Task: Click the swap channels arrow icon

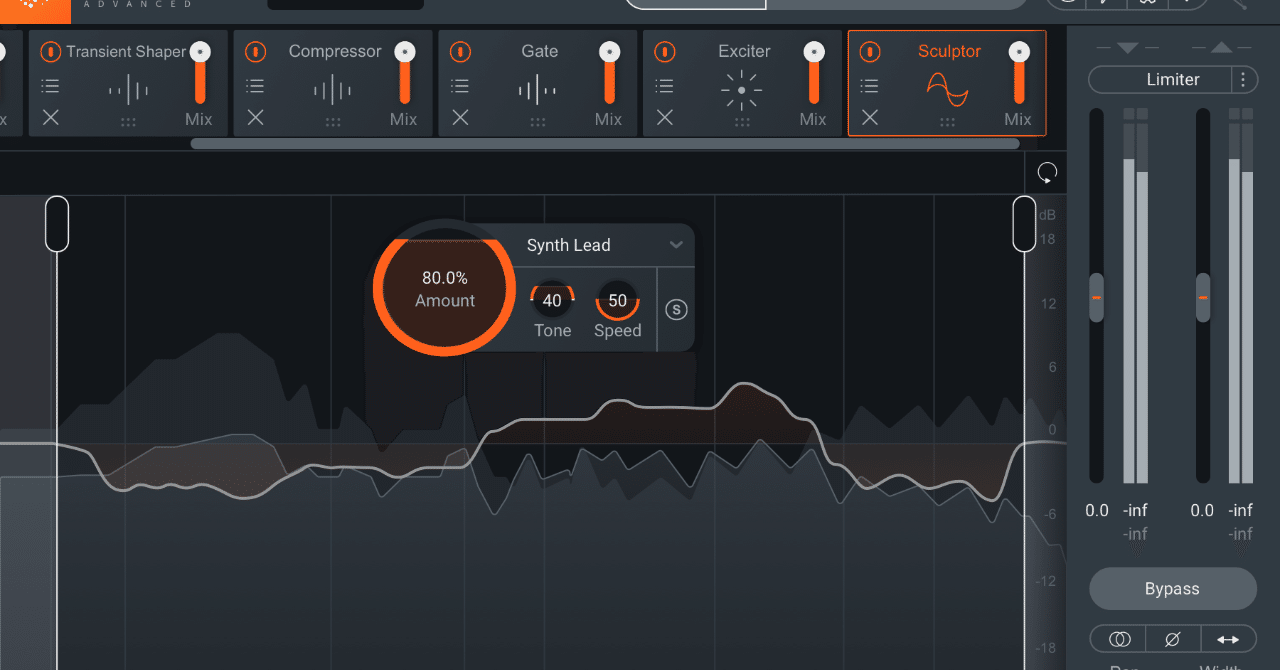Action: click(x=1228, y=639)
